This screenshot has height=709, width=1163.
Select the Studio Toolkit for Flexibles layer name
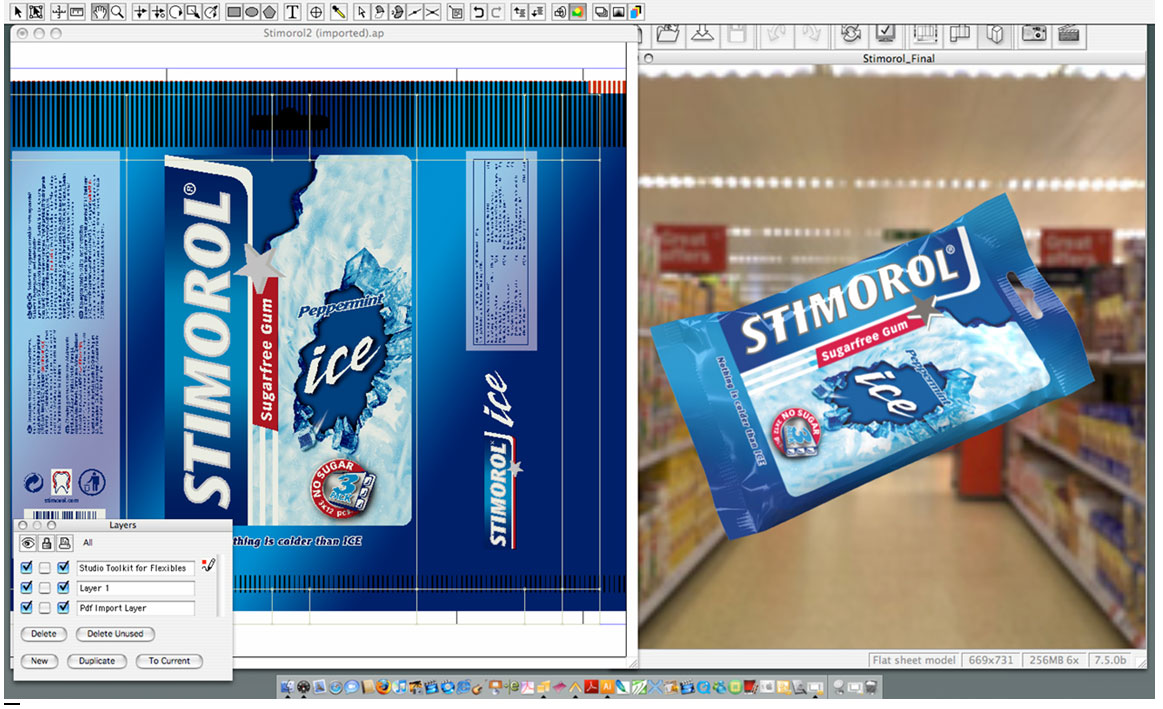(x=136, y=568)
